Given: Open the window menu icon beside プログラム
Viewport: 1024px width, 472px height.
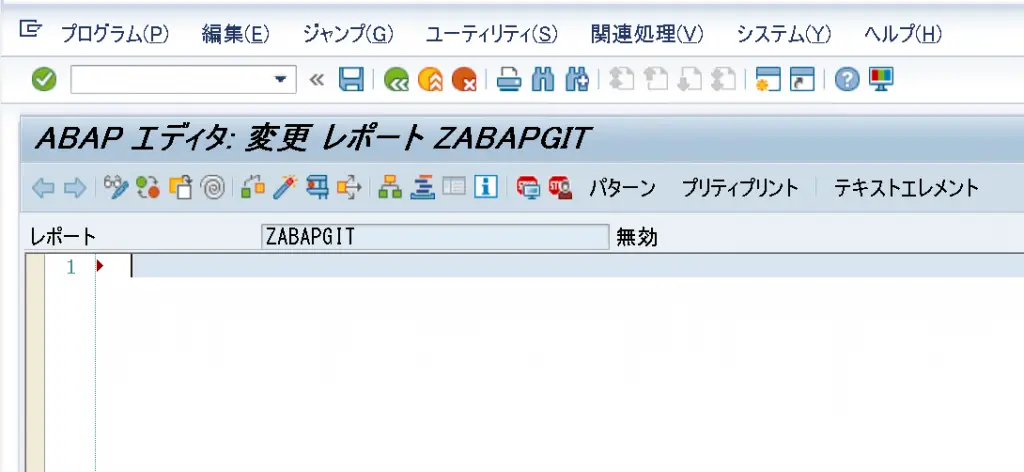Looking at the screenshot, I should pos(30,29).
